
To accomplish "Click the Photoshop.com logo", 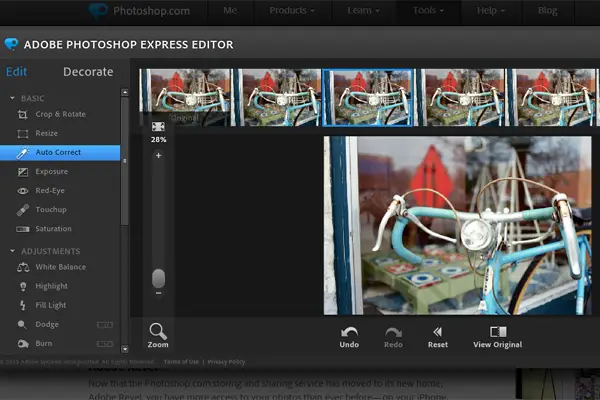I will pyautogui.click(x=139, y=11).
